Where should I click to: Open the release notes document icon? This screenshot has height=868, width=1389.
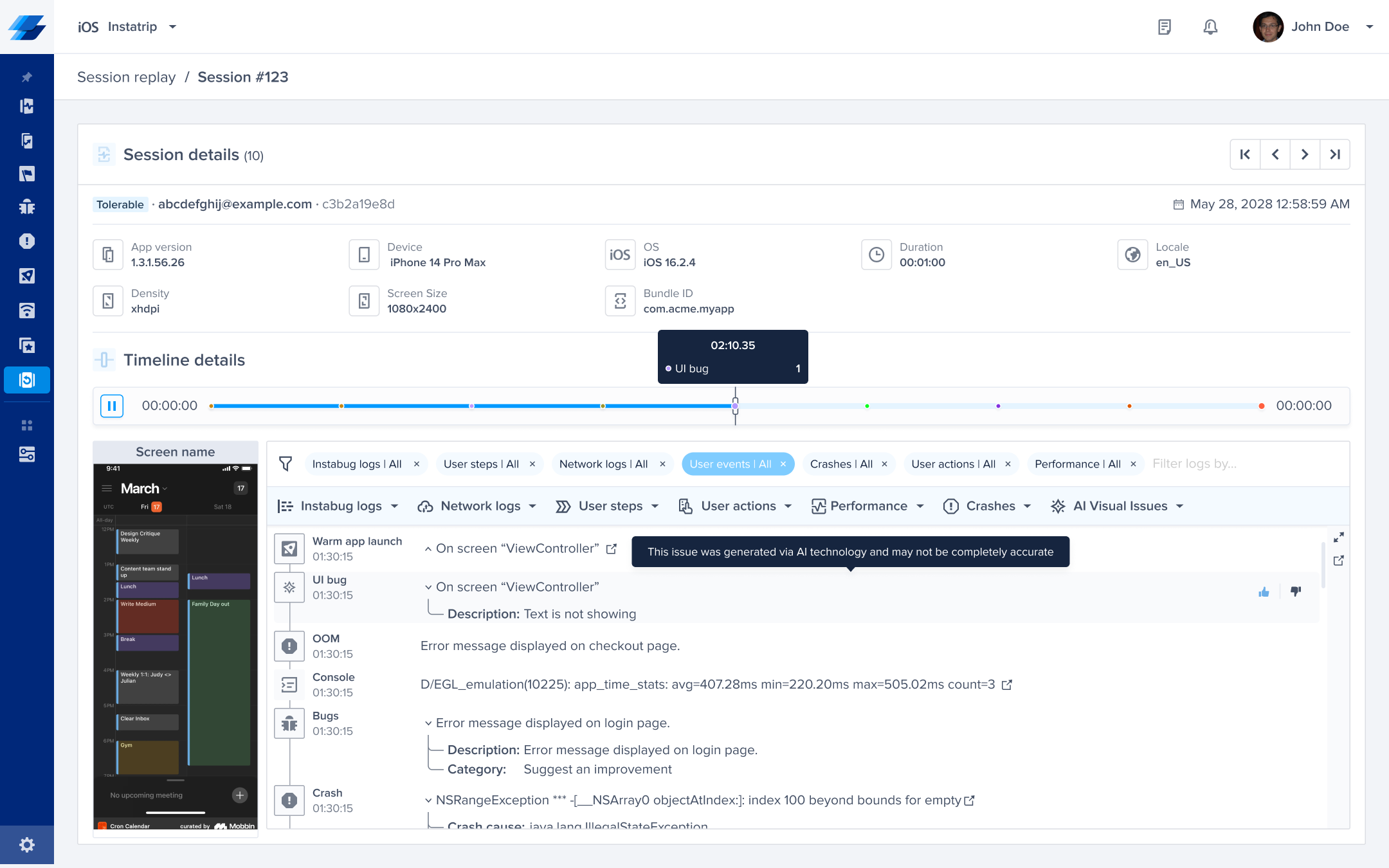[x=1164, y=27]
